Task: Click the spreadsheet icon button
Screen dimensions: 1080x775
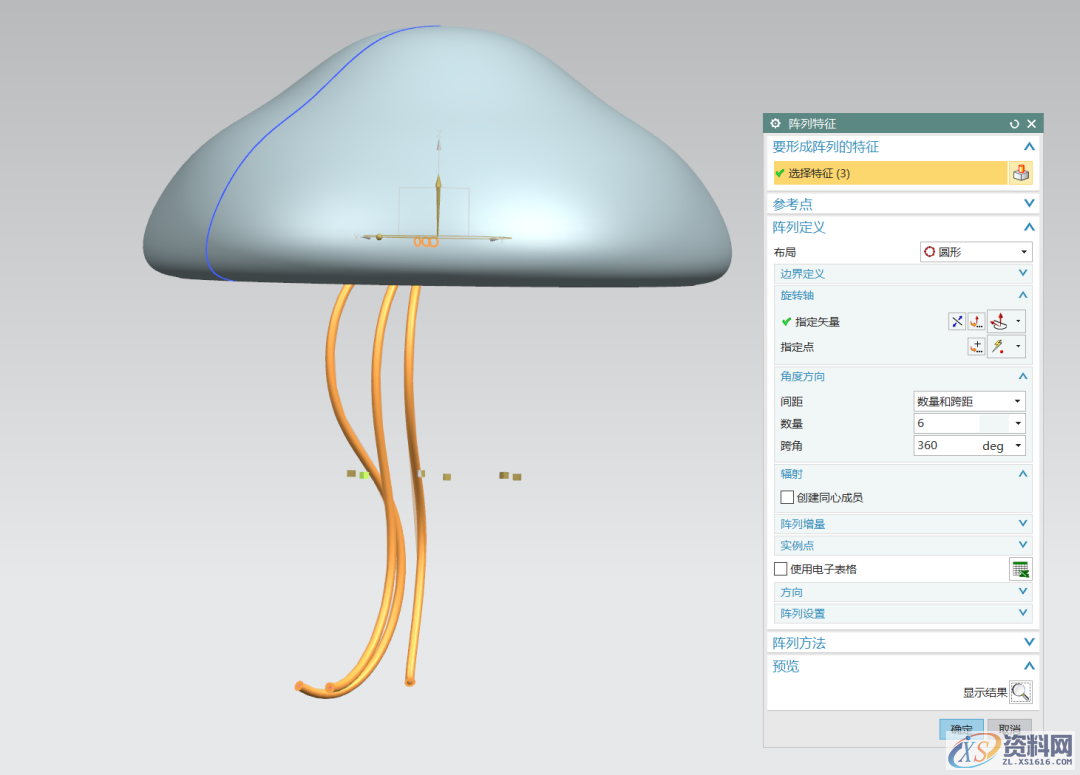Action: click(1020, 569)
